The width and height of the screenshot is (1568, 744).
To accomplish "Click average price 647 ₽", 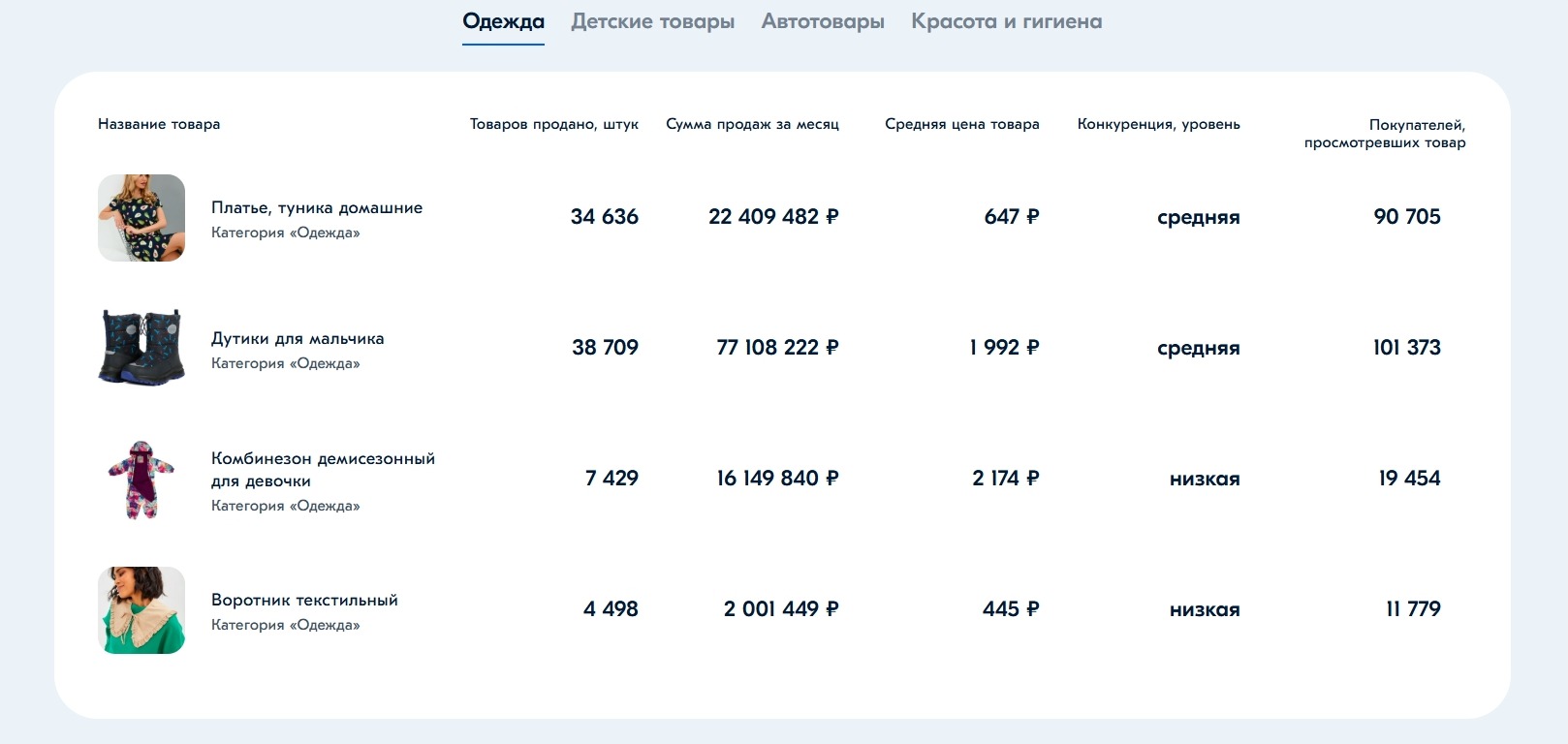I will 1012,217.
